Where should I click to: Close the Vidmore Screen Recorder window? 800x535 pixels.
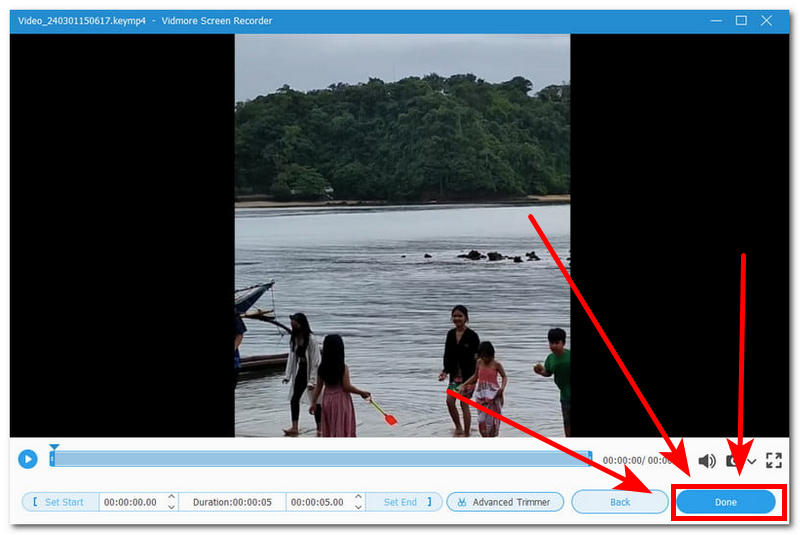(x=766, y=20)
